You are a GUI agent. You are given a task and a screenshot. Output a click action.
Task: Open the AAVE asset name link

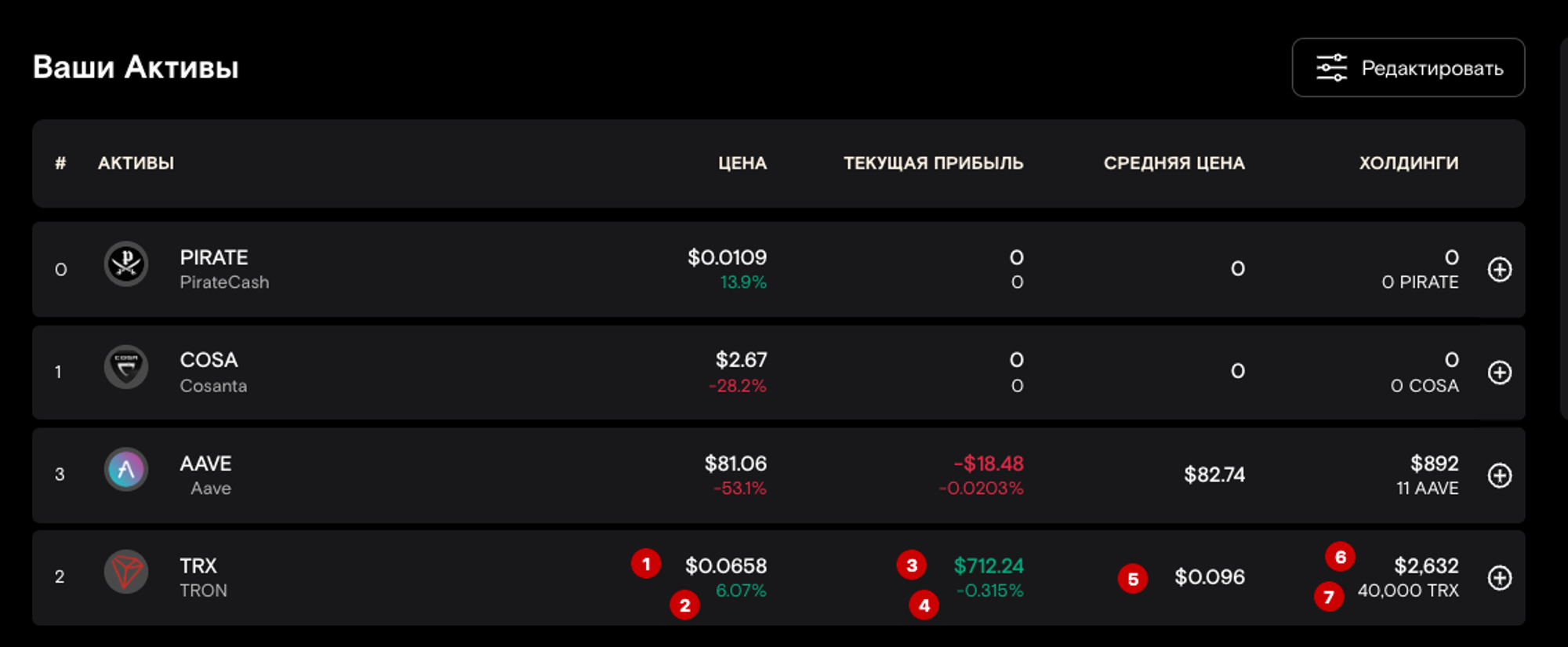[x=205, y=463]
